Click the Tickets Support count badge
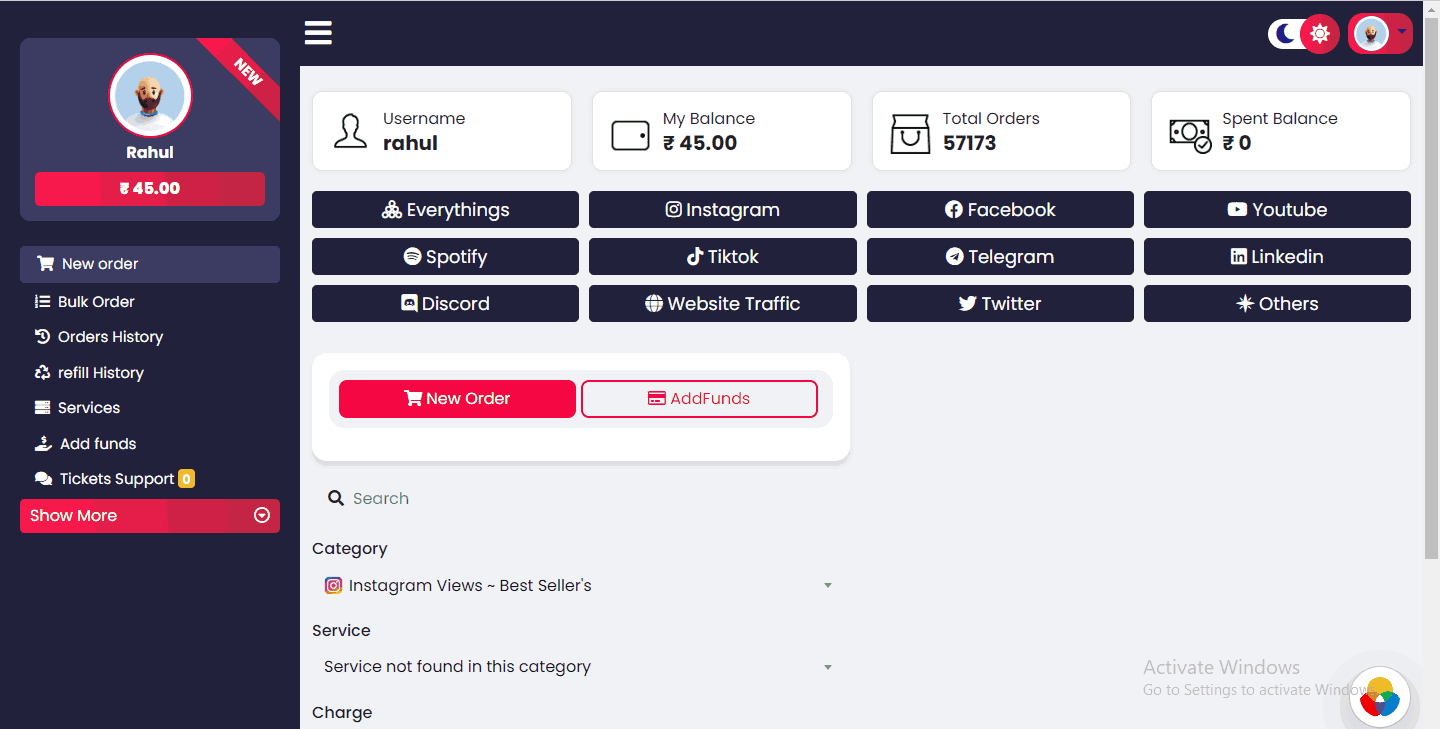Image resolution: width=1440 pixels, height=729 pixels. click(186, 479)
